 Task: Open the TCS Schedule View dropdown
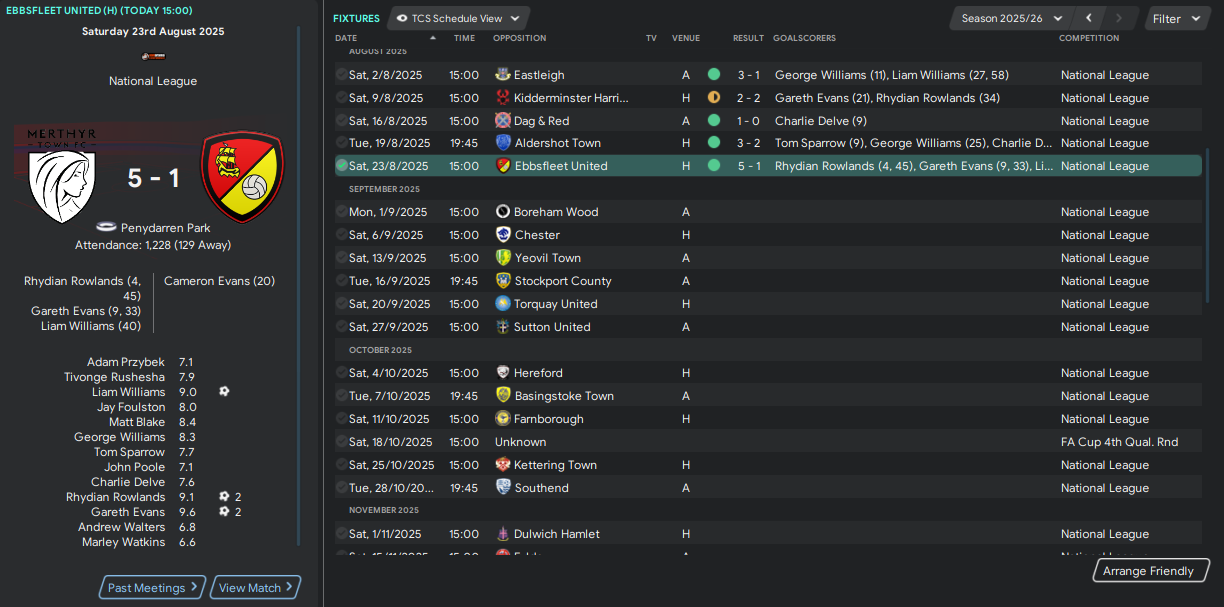(x=458, y=18)
